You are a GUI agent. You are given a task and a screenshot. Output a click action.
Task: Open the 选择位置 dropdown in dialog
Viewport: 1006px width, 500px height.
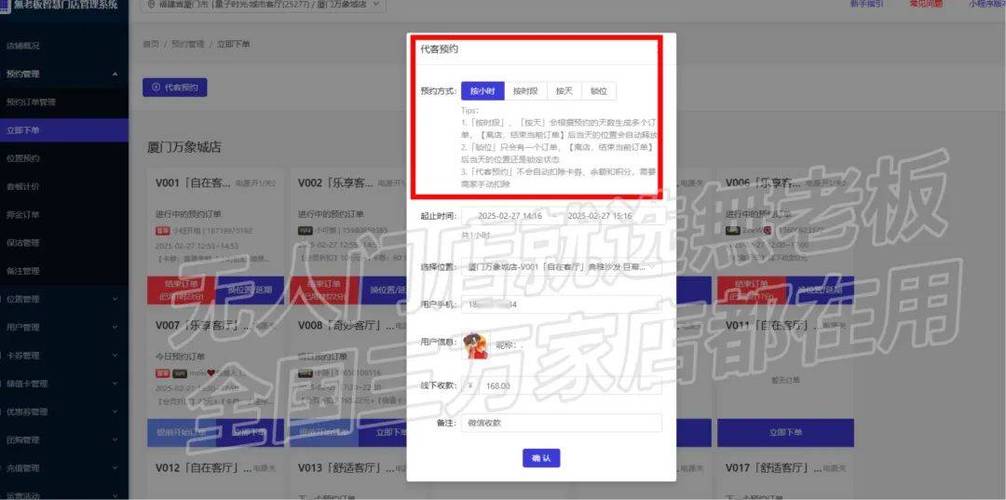tap(561, 266)
